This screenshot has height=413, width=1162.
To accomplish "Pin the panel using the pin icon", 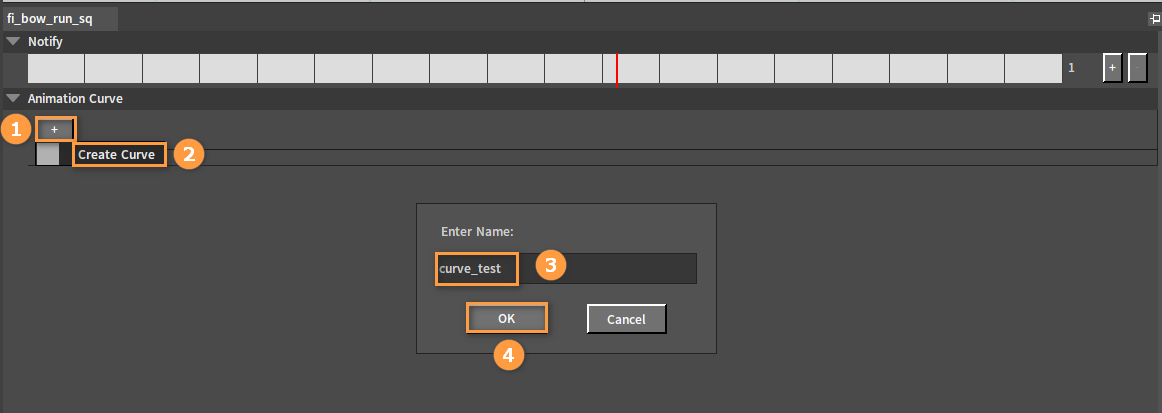I will pyautogui.click(x=1155, y=19).
